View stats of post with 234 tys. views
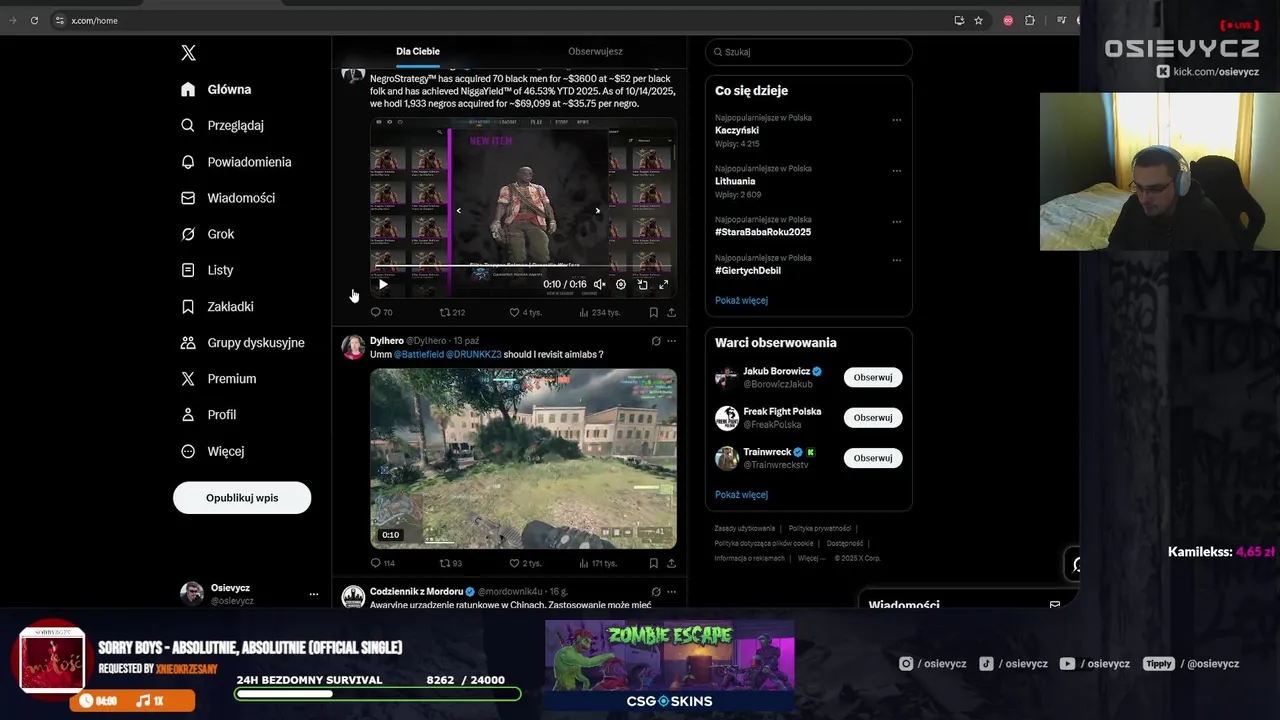The width and height of the screenshot is (1280, 720). [x=599, y=312]
